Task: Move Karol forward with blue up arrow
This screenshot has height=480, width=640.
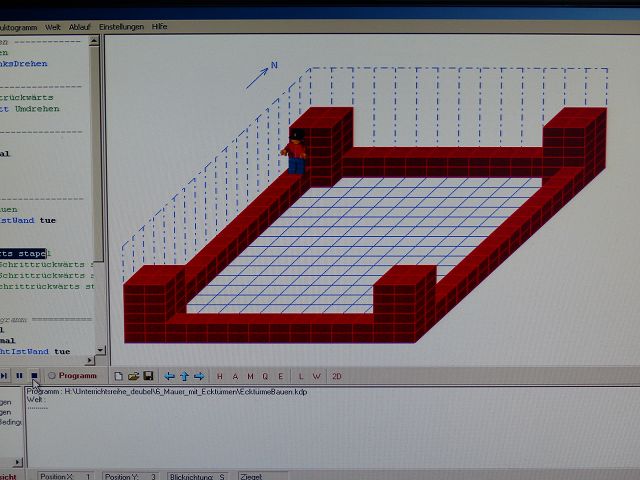Action: coord(184,376)
